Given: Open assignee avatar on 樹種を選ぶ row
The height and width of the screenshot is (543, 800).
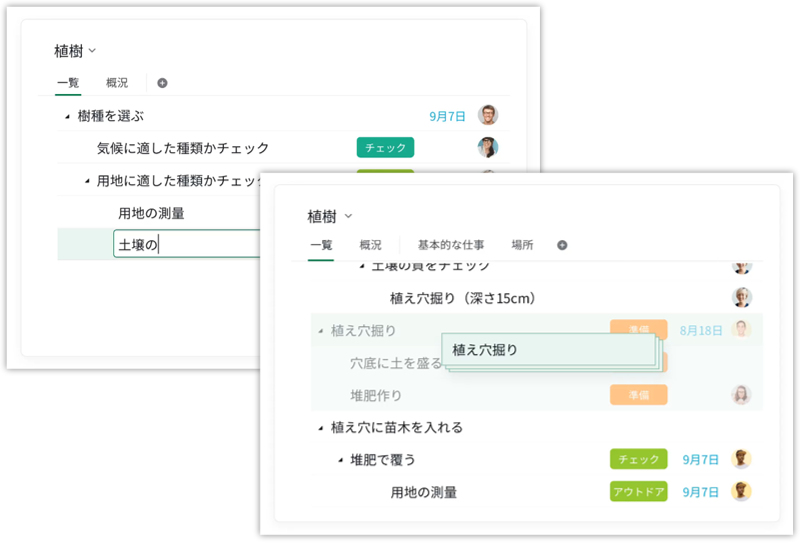Looking at the screenshot, I should 488,115.
